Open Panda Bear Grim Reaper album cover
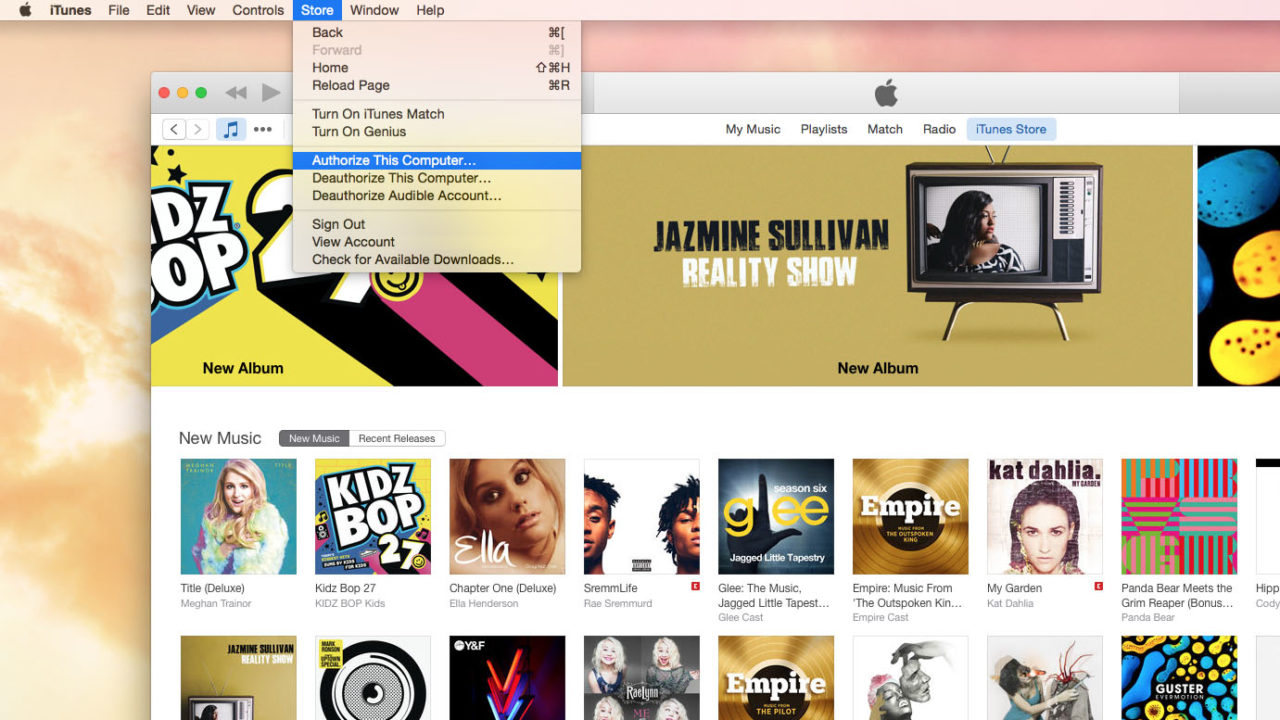1280x720 pixels. pos(1179,516)
